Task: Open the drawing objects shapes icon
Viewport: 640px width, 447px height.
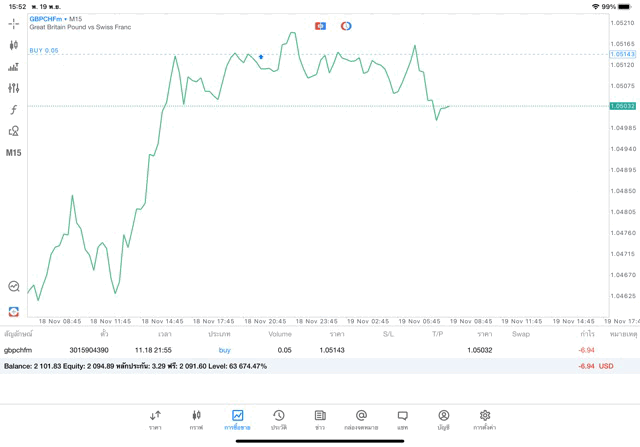Action: (13, 131)
